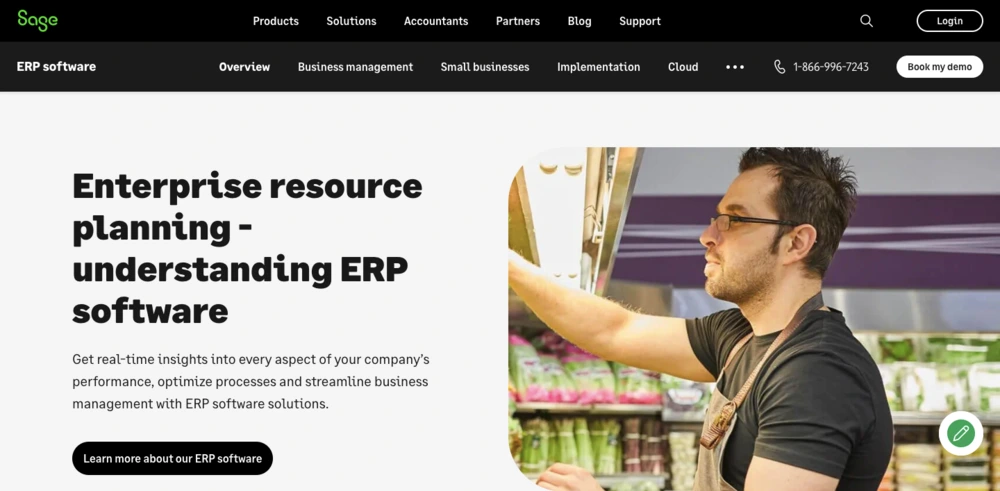Click the green pencil feedback icon
The width and height of the screenshot is (1000, 491).
pyautogui.click(x=961, y=434)
